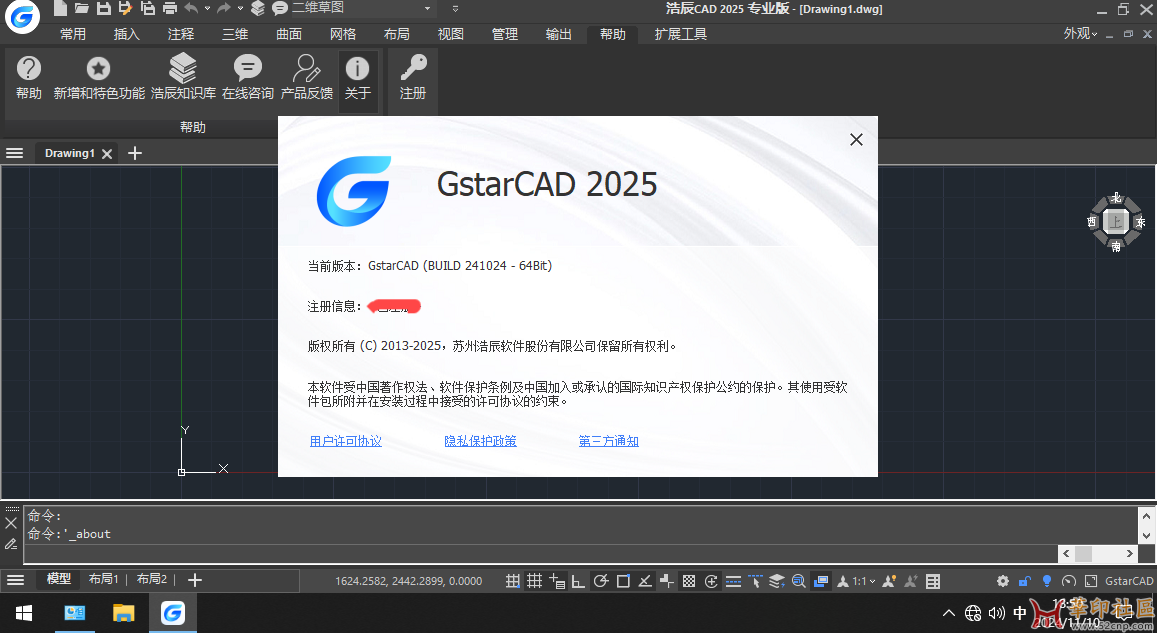Image resolution: width=1157 pixels, height=633 pixels.
Task: Switch to the 常用 ribbon tab
Action: coord(72,34)
